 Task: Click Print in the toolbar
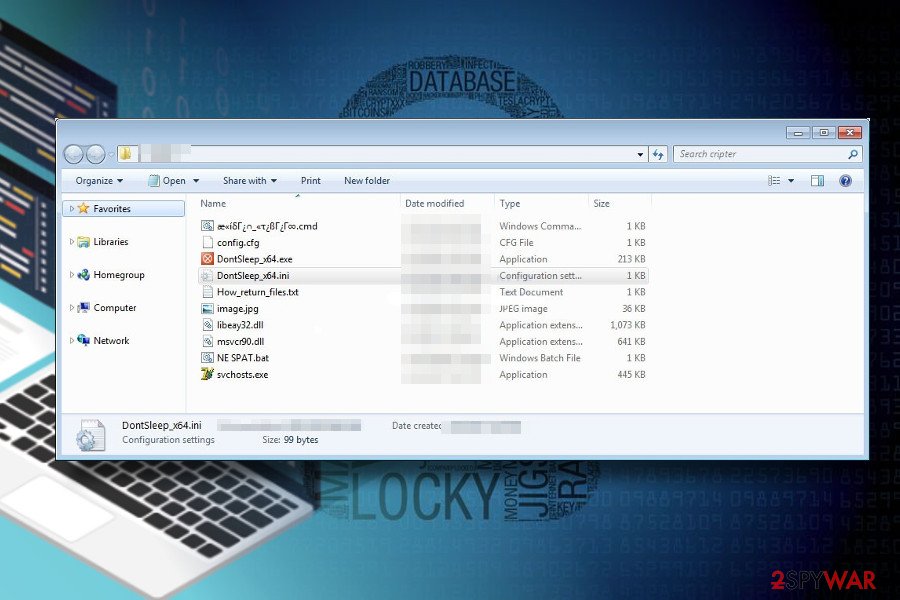311,181
